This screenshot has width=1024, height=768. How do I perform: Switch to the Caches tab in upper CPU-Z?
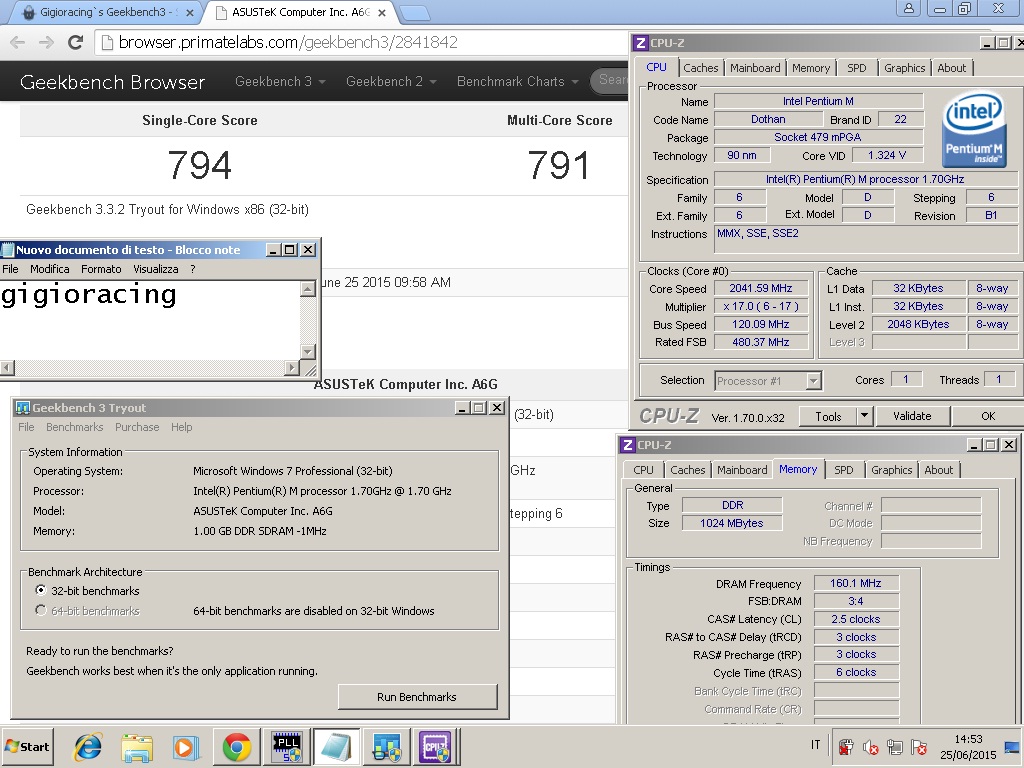[x=701, y=68]
